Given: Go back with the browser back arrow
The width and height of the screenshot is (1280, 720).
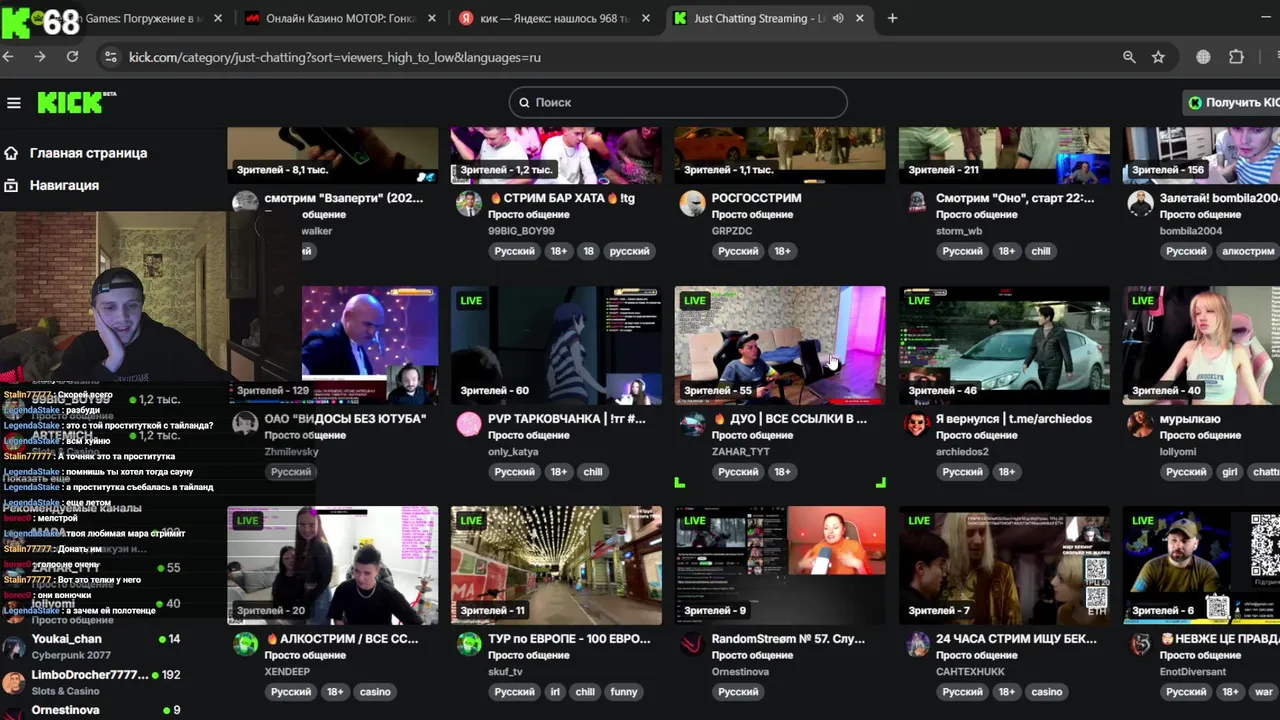Looking at the screenshot, I should [x=9, y=57].
